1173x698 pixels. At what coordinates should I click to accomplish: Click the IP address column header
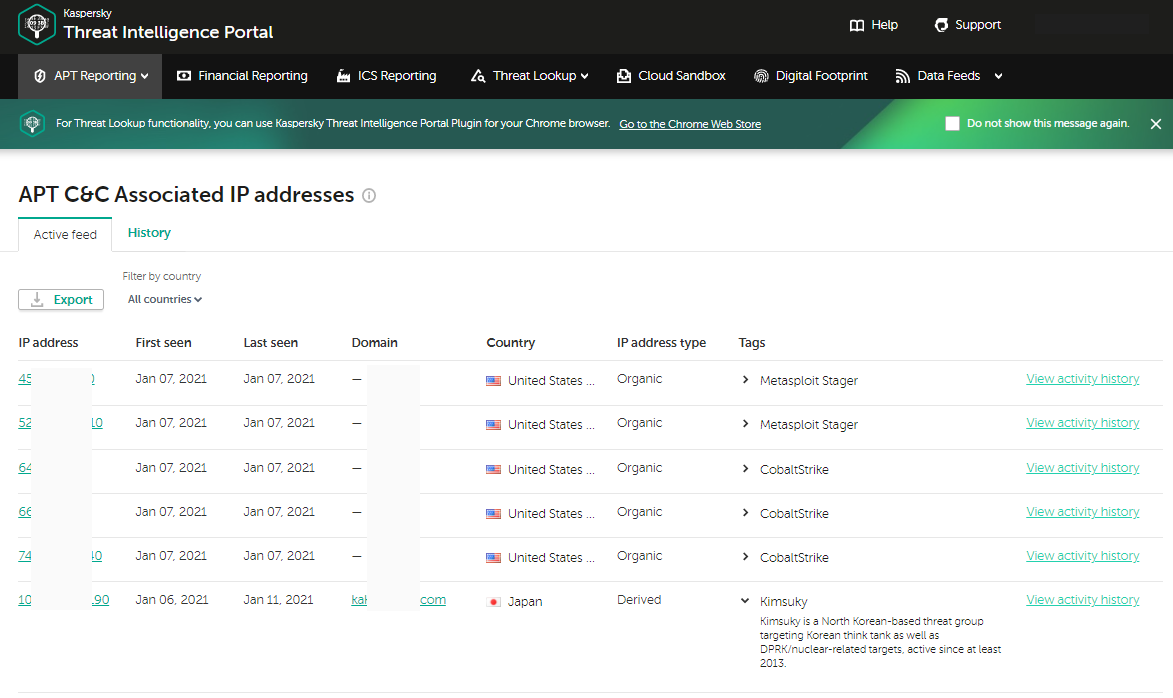point(49,343)
